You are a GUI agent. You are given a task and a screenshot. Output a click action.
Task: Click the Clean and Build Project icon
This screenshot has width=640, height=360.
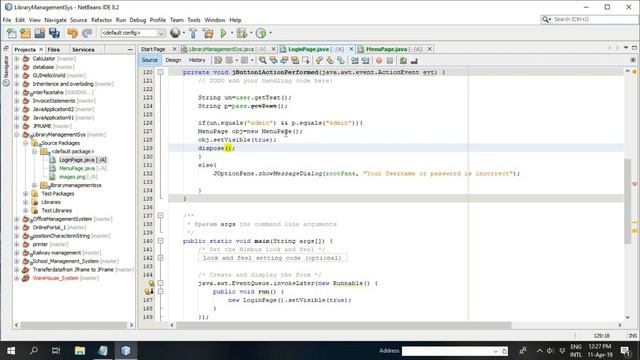tap(208, 33)
